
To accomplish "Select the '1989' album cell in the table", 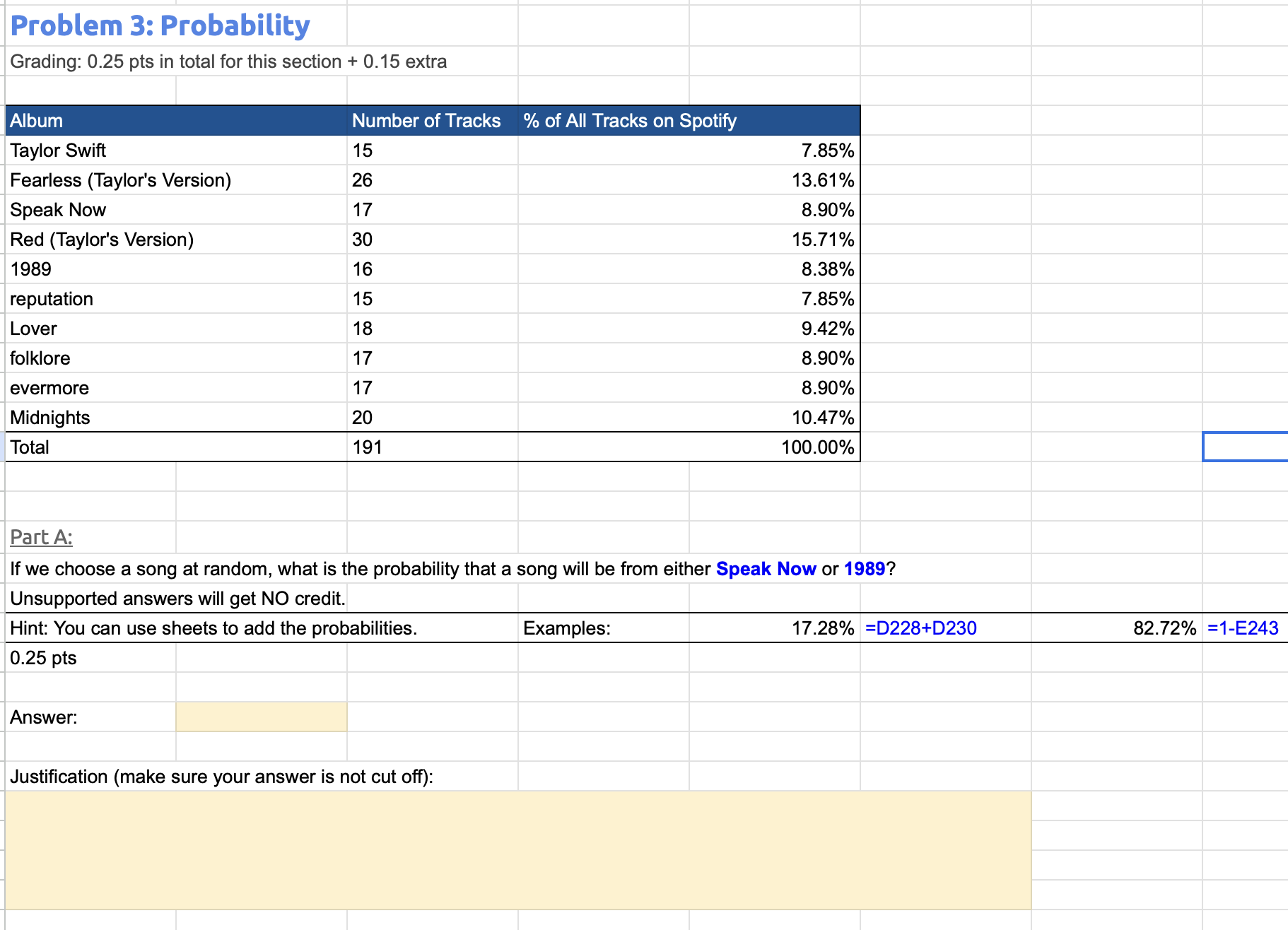I will pos(176,269).
